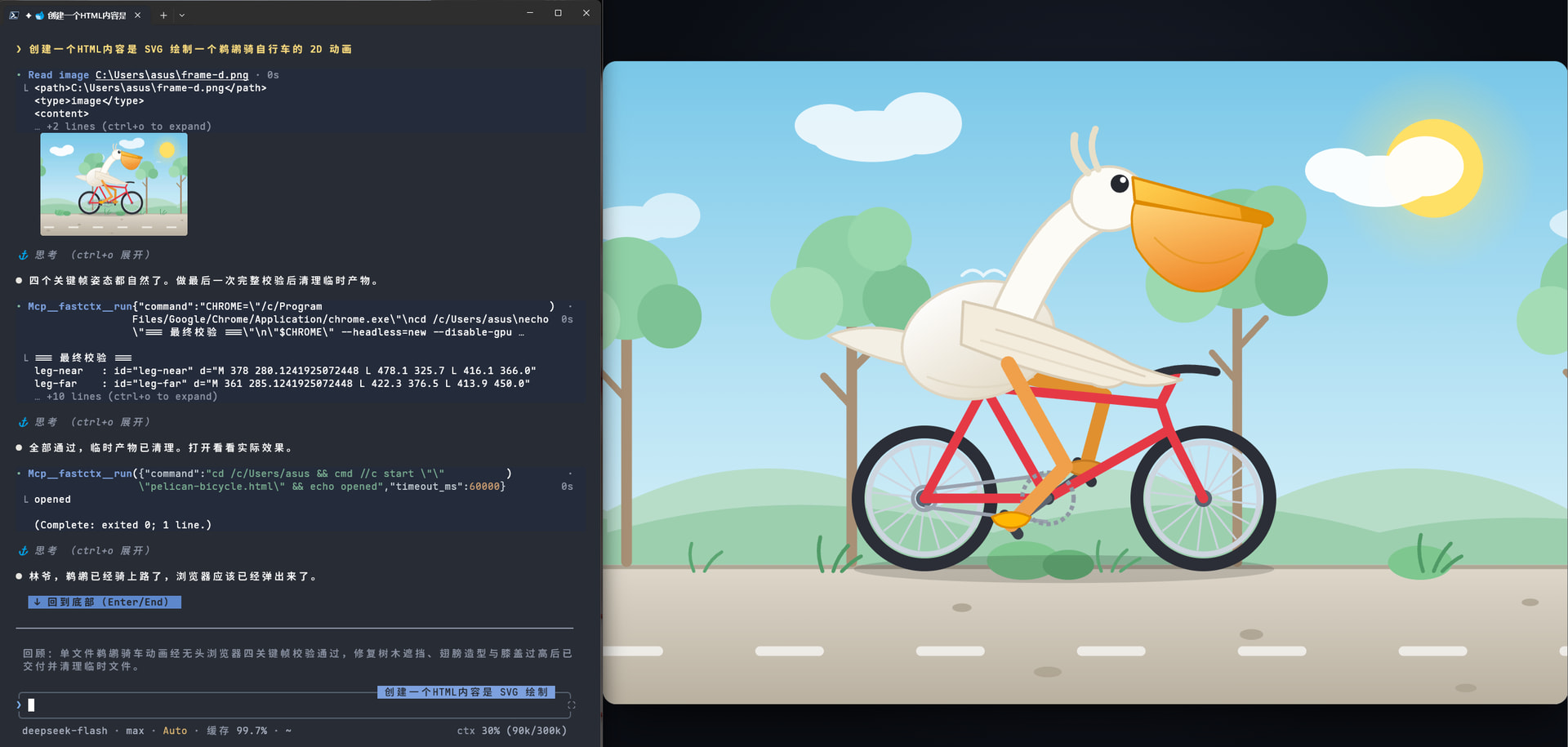Image resolution: width=1568 pixels, height=747 pixels.
Task: Open the terminal profile dropdown chevron
Action: click(182, 15)
